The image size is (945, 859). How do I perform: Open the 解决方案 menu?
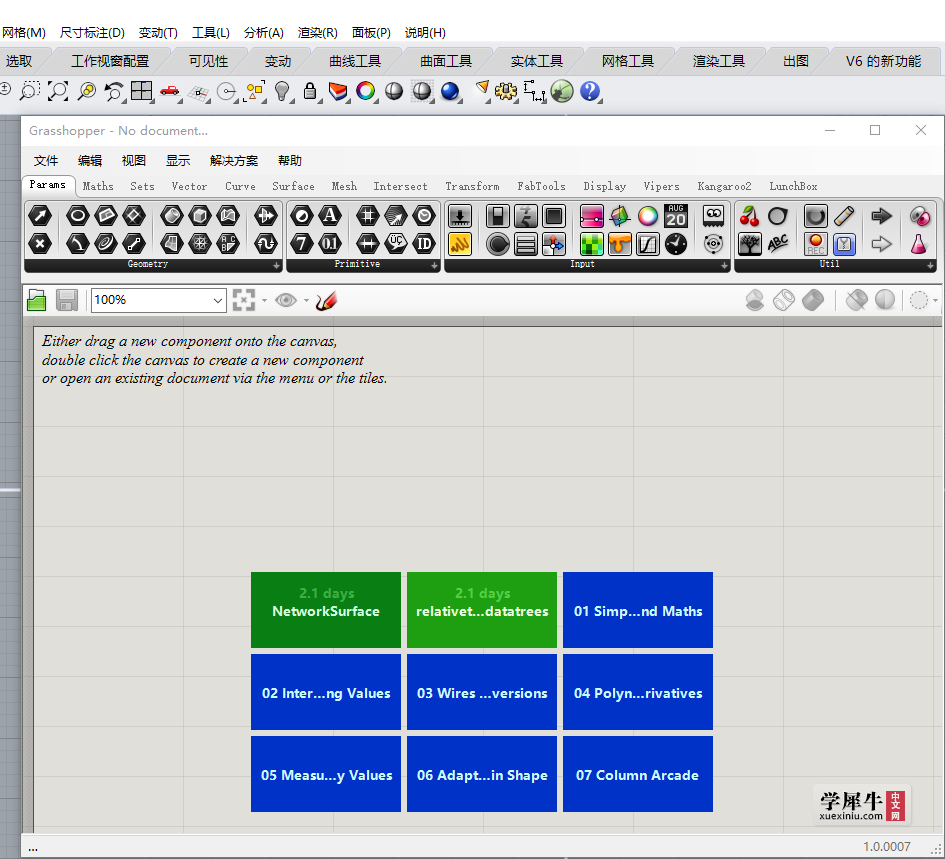(234, 160)
